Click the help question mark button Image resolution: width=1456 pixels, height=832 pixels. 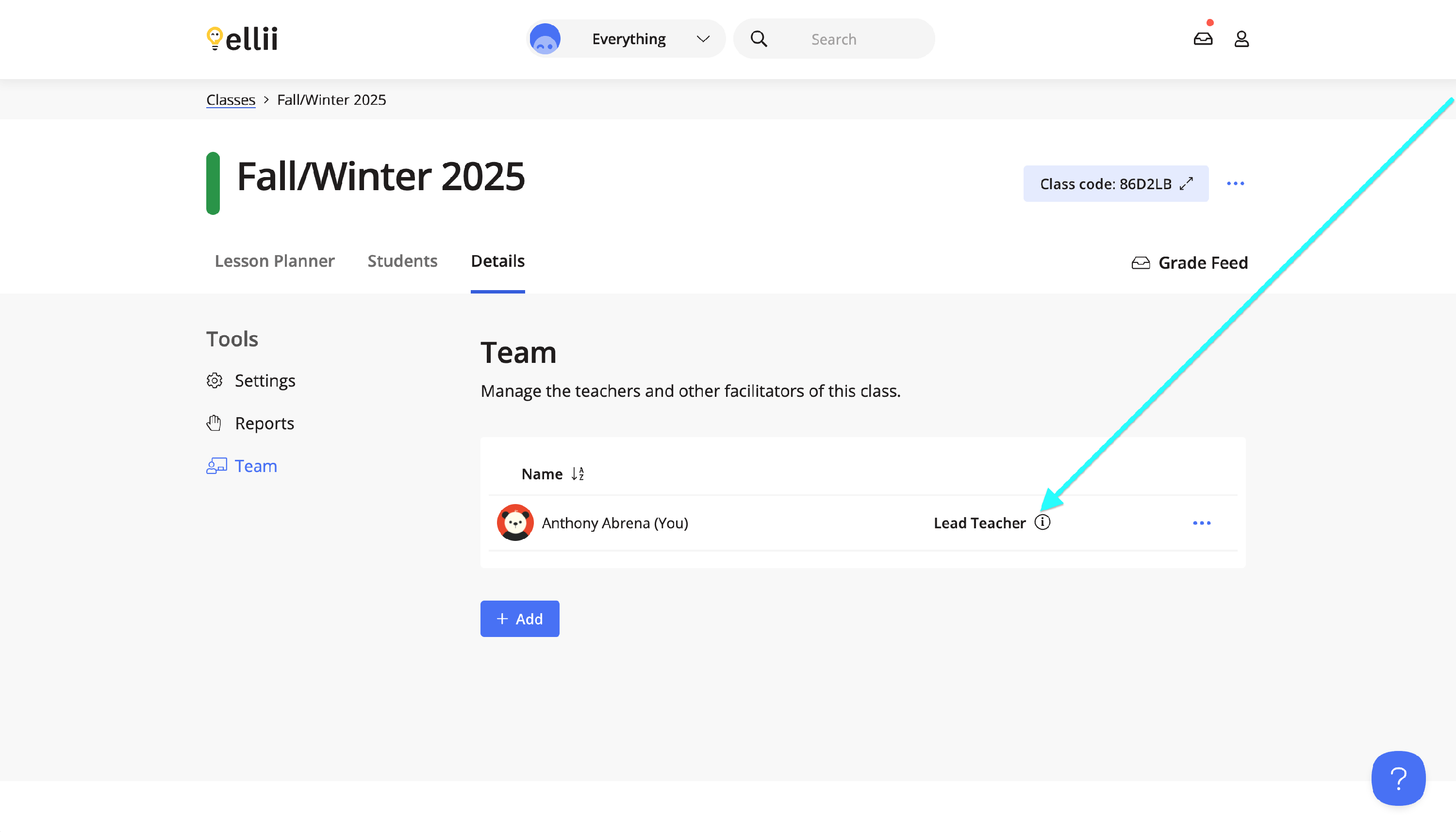[1398, 778]
